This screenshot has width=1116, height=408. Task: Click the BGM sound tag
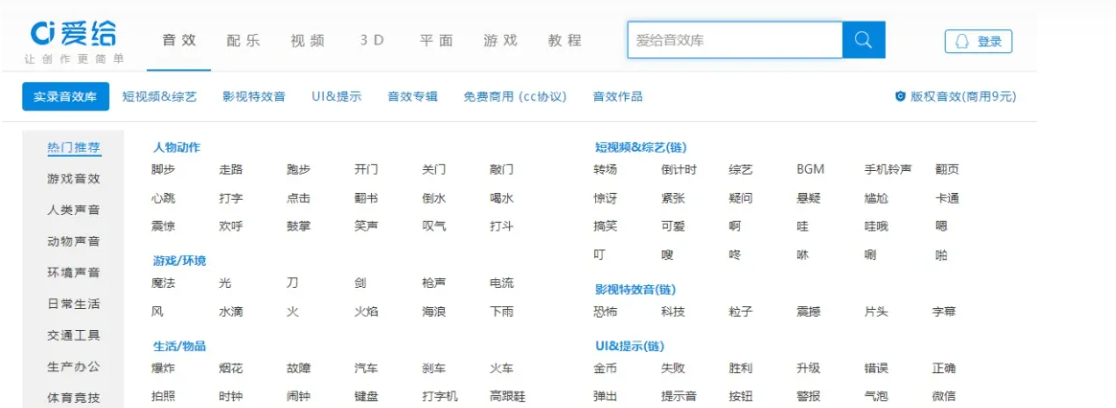pyautogui.click(x=811, y=169)
